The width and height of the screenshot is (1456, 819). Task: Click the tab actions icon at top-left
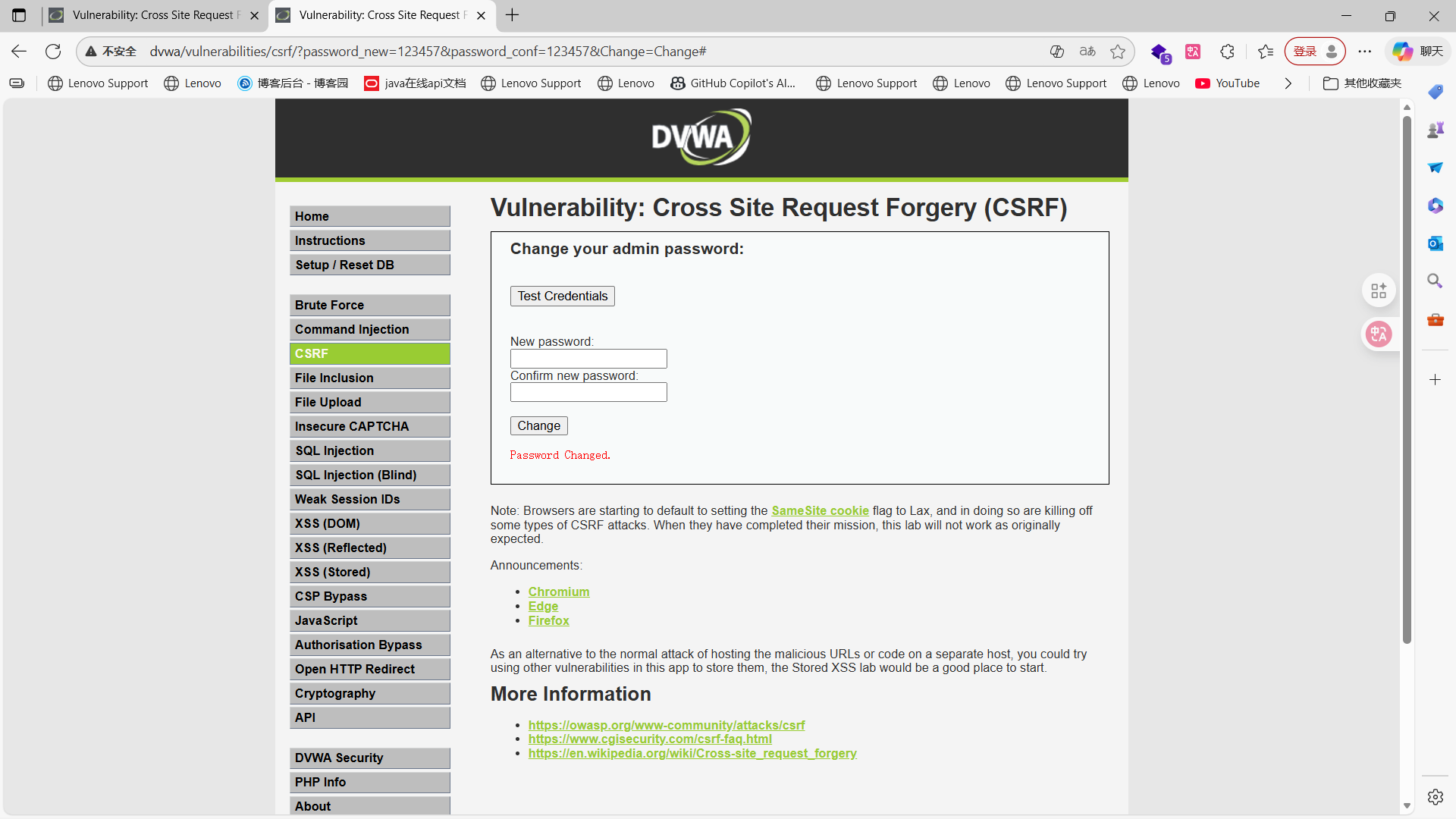pos(19,15)
